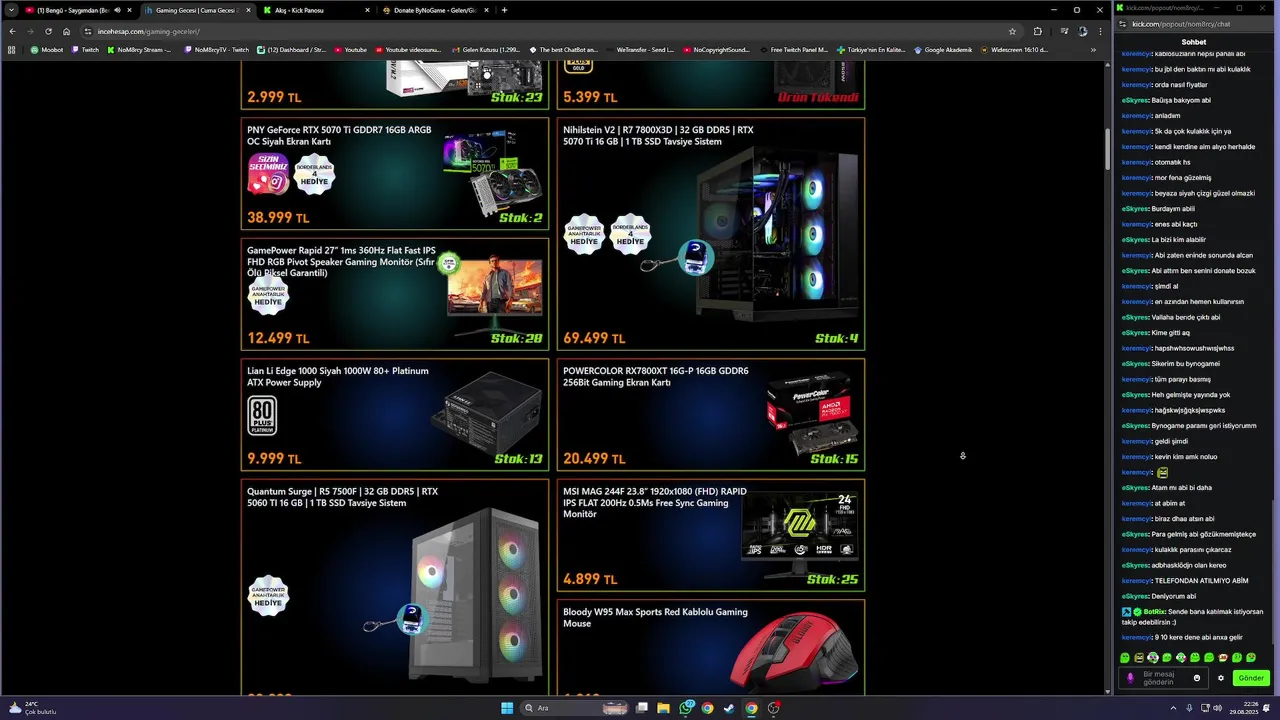Open the POWERCOLOR RX7800XT product
The image size is (1280, 720).
[x=711, y=415]
